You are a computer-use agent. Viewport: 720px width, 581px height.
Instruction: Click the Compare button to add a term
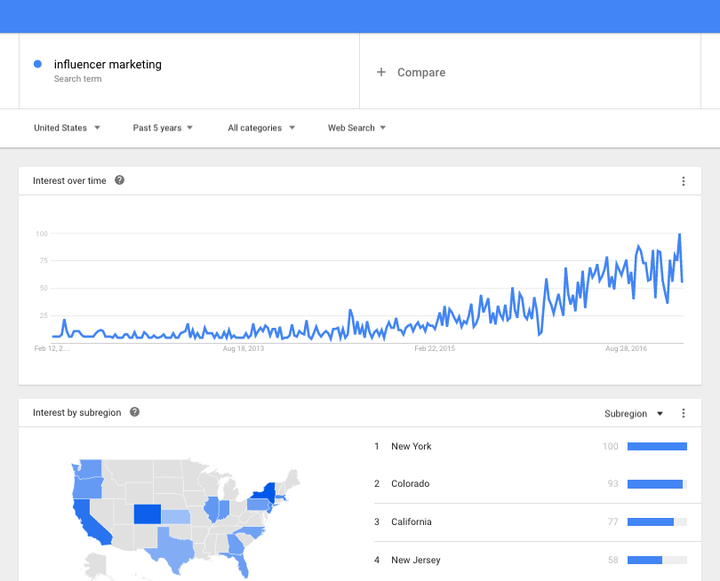pyautogui.click(x=420, y=72)
